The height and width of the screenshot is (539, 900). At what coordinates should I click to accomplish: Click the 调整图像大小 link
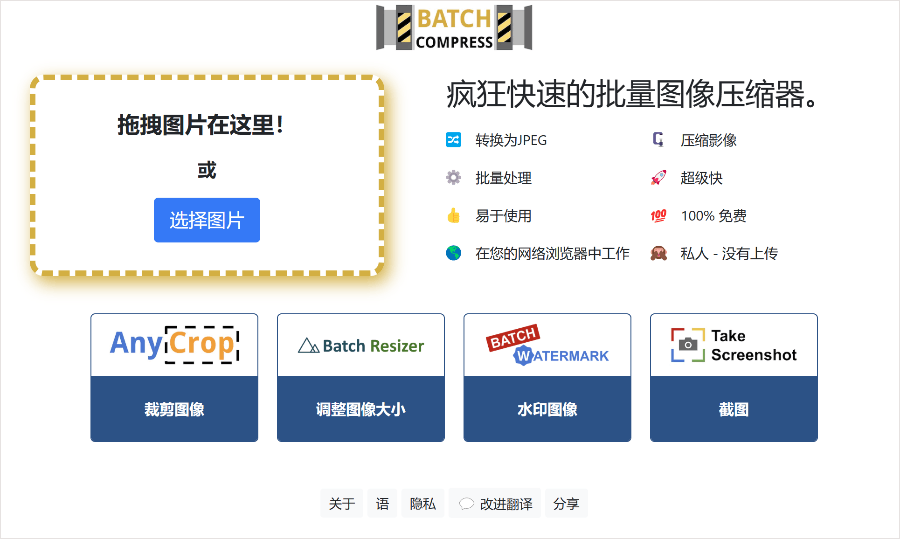(x=360, y=409)
